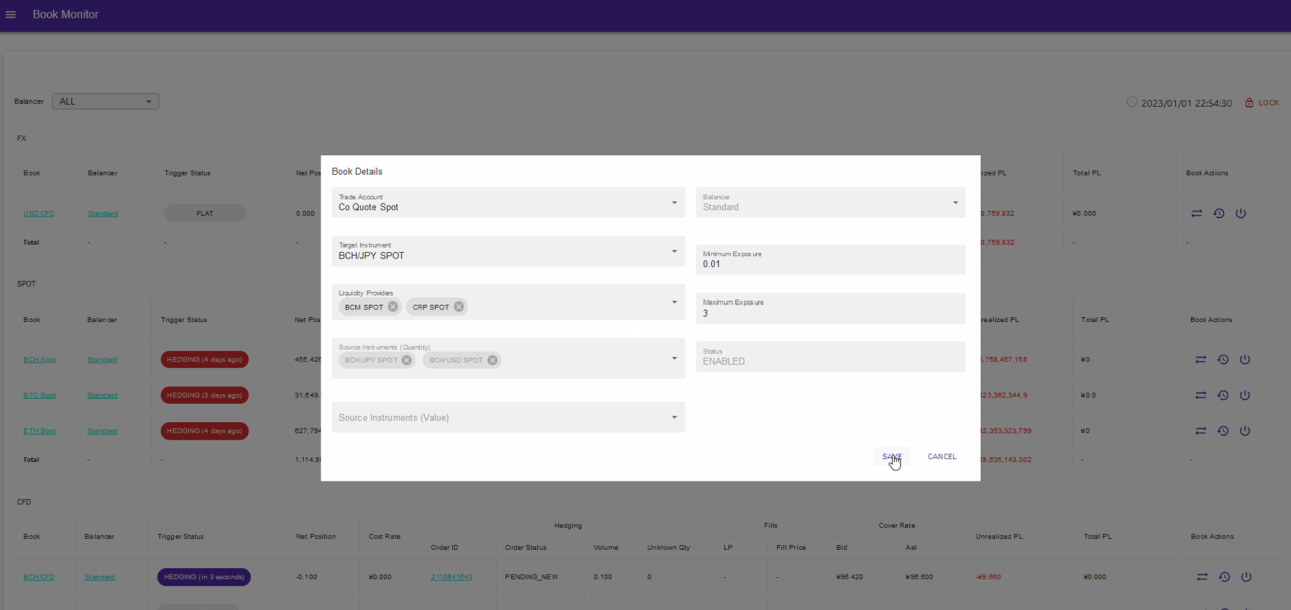1291x610 pixels.
Task: Click the Minimum Exposure input field
Action: tap(830, 264)
